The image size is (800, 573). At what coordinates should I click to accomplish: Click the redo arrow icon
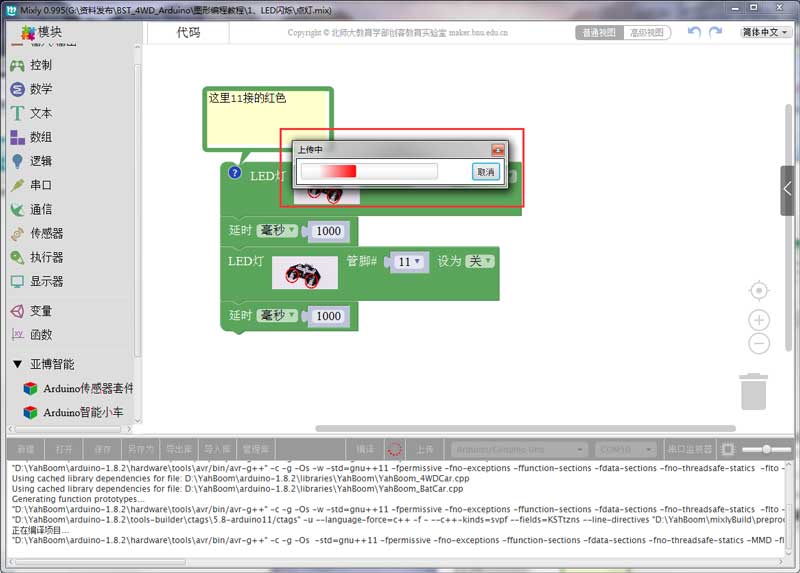(x=716, y=32)
